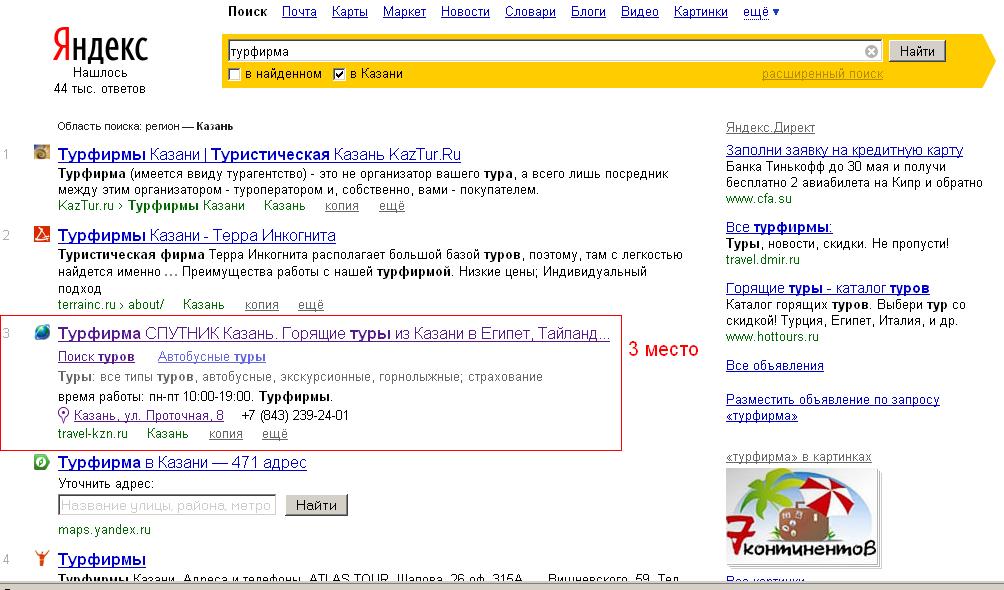Viewport: 1004px width, 590px height.
Task: Focus the 'Название улицы, района, метро' field
Action: 166,505
